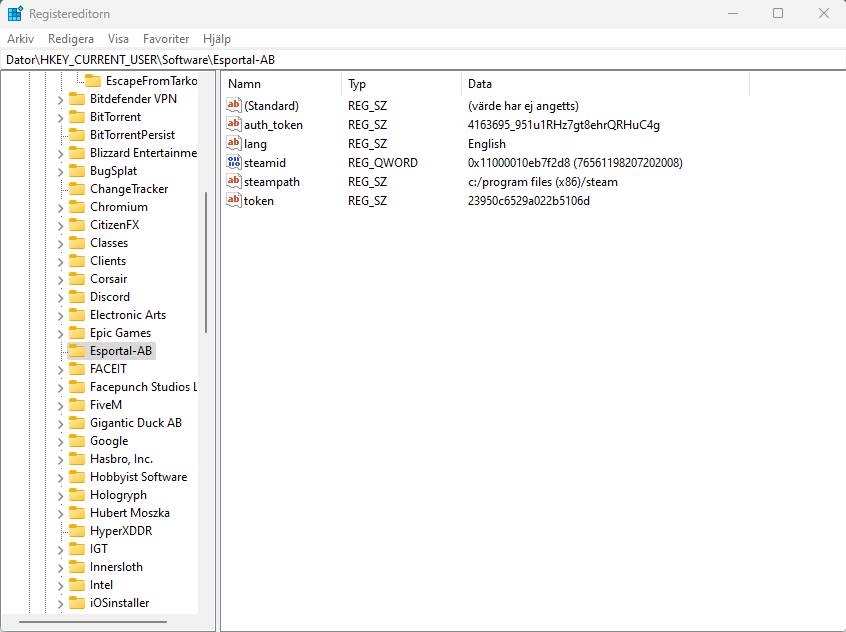Sort values by the Data column header
This screenshot has height=632, width=846.
(x=605, y=84)
